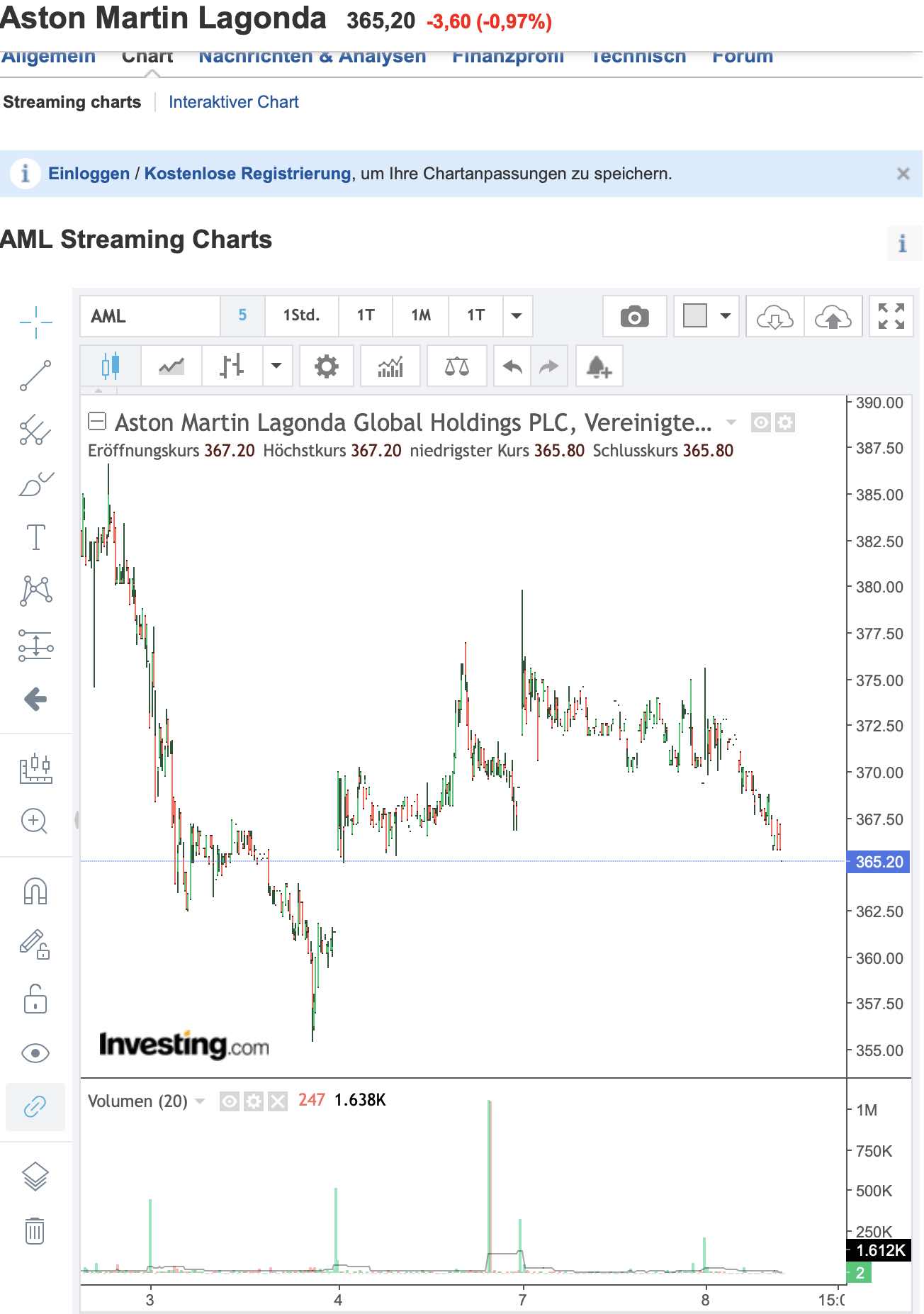924x1314 pixels.
Task: Click the Kostenlose Registrierung link
Action: [248, 174]
